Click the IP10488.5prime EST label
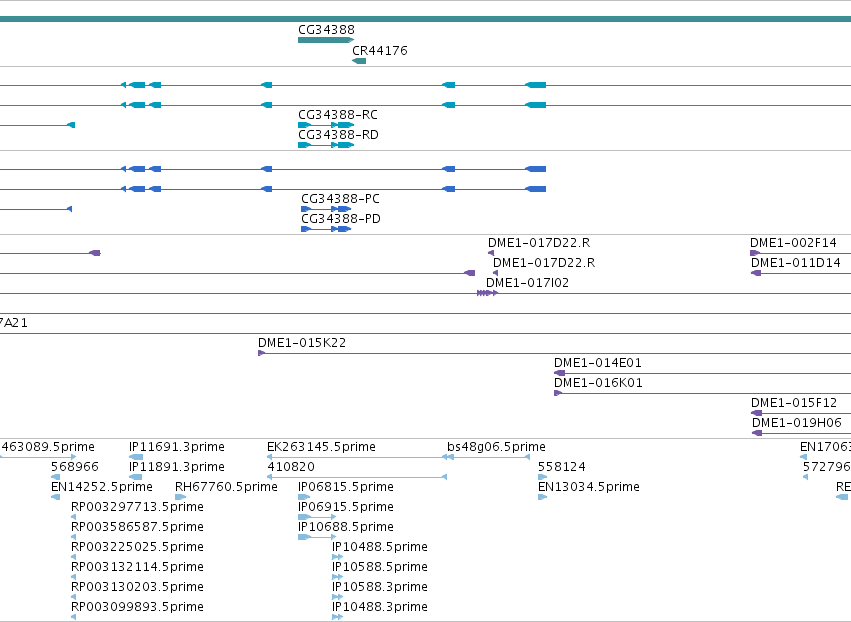851x622 pixels. coord(379,547)
